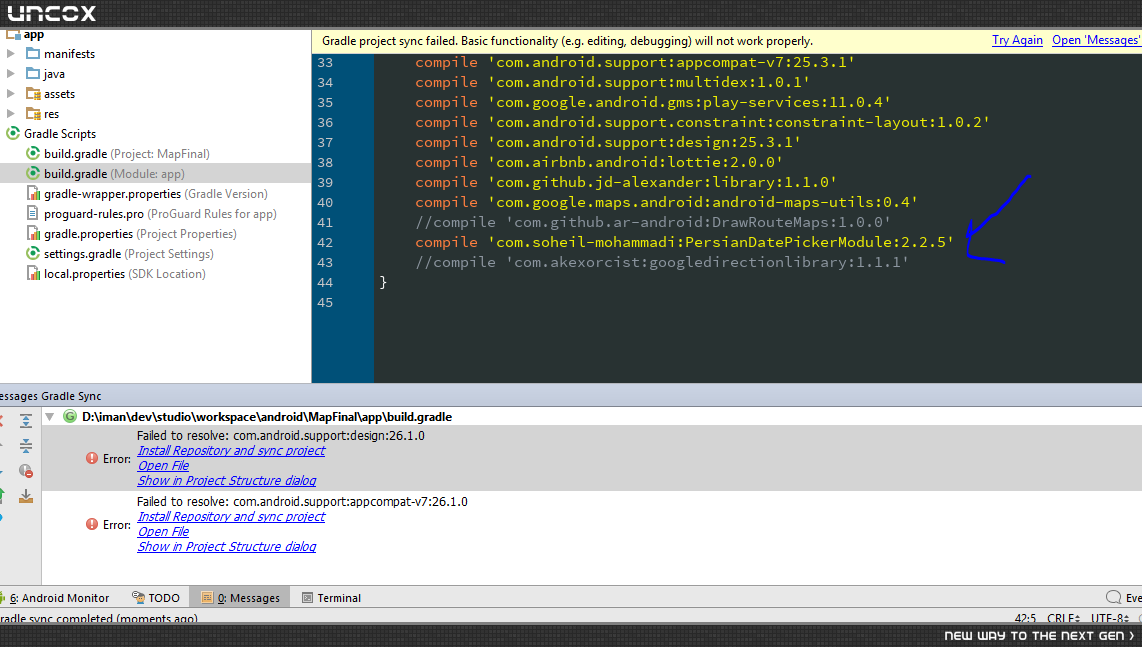The image size is (1142, 647).
Task: Click the red error icon for design:26.1.0
Action: click(x=92, y=458)
